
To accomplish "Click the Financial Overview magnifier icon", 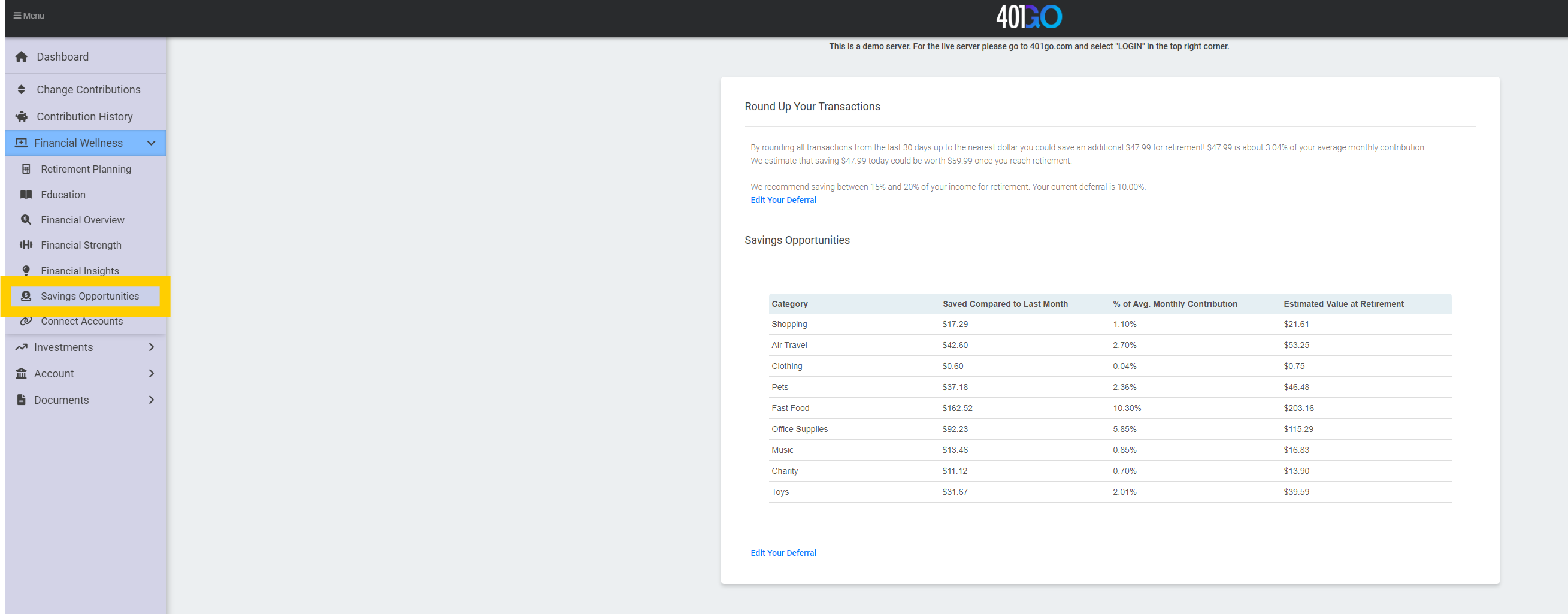I will coord(26,220).
